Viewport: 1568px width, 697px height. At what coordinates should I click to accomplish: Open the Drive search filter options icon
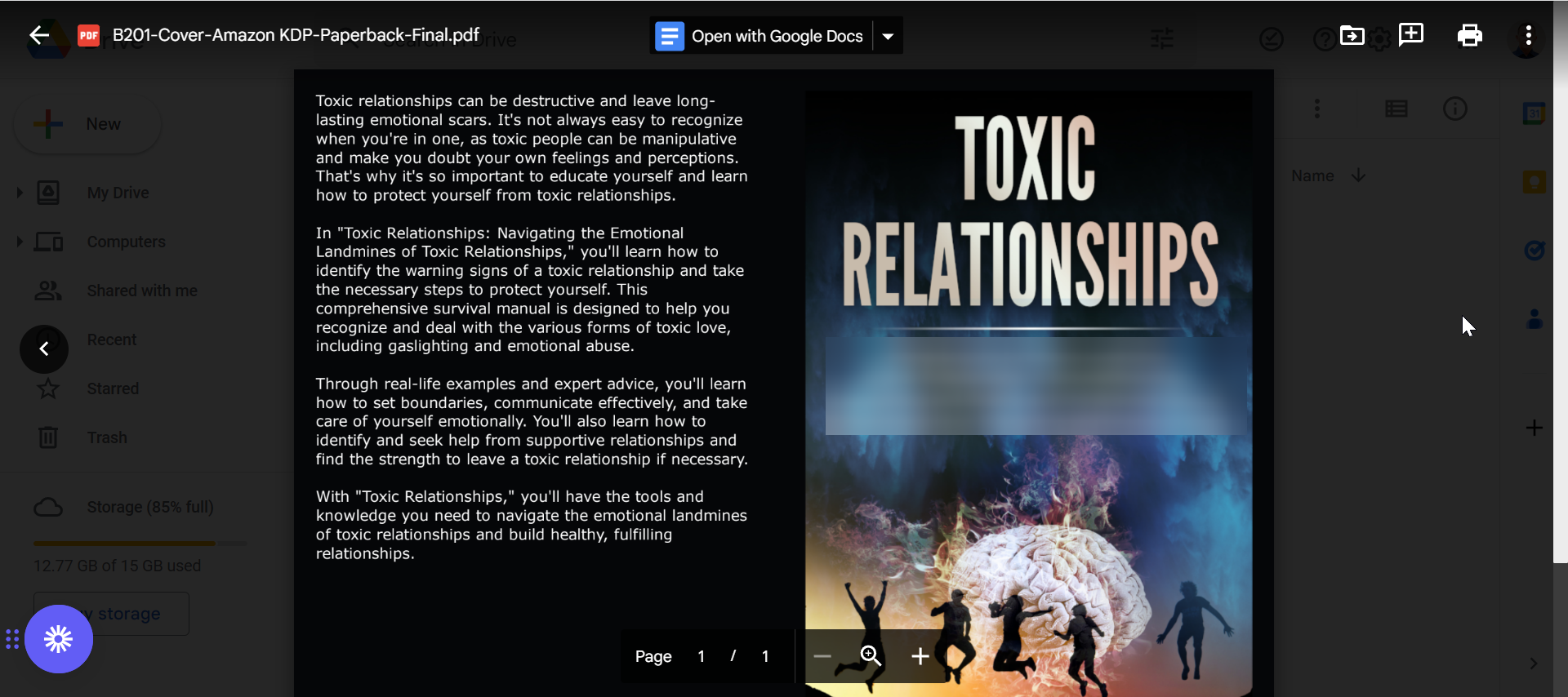coord(1162,38)
